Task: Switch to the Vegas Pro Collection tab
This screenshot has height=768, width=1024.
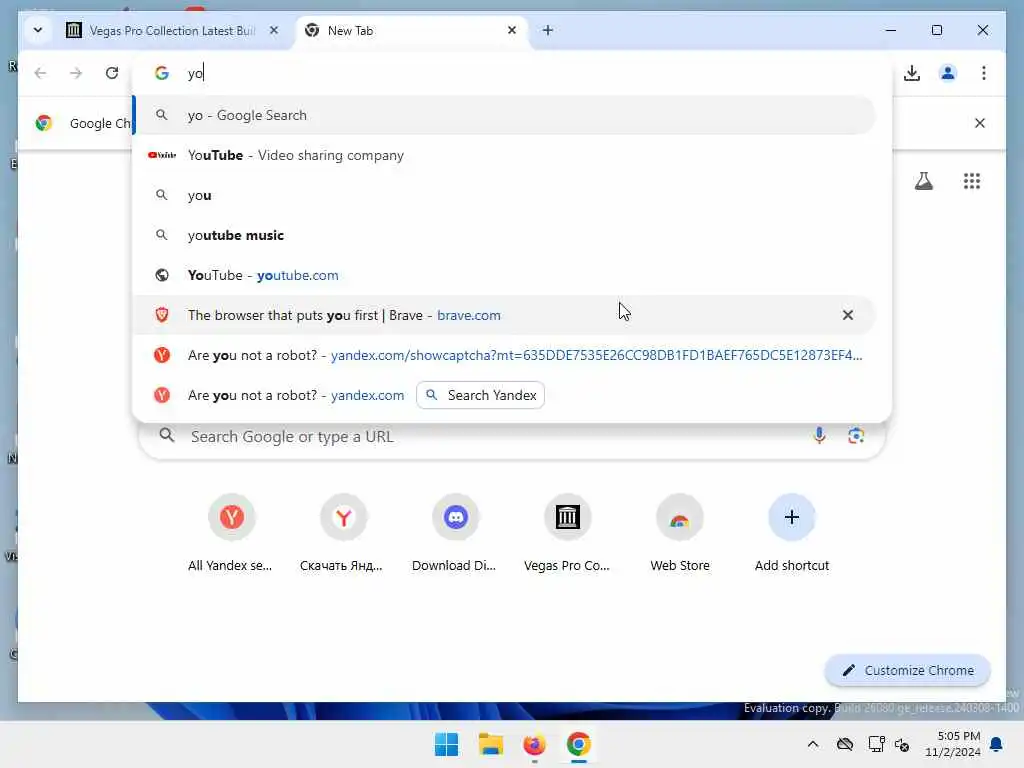Action: tap(171, 31)
